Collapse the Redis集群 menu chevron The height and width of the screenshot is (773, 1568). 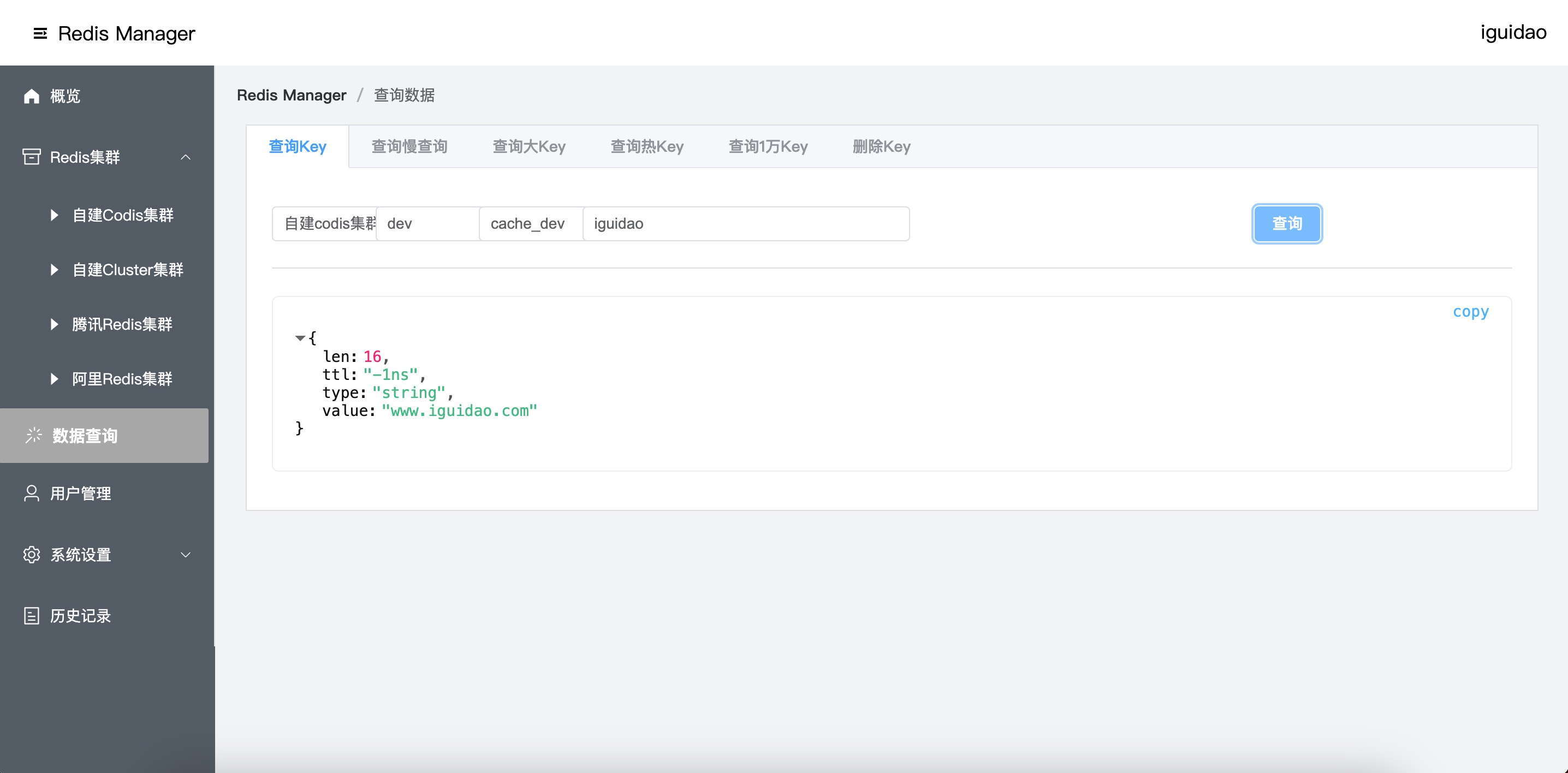point(186,157)
